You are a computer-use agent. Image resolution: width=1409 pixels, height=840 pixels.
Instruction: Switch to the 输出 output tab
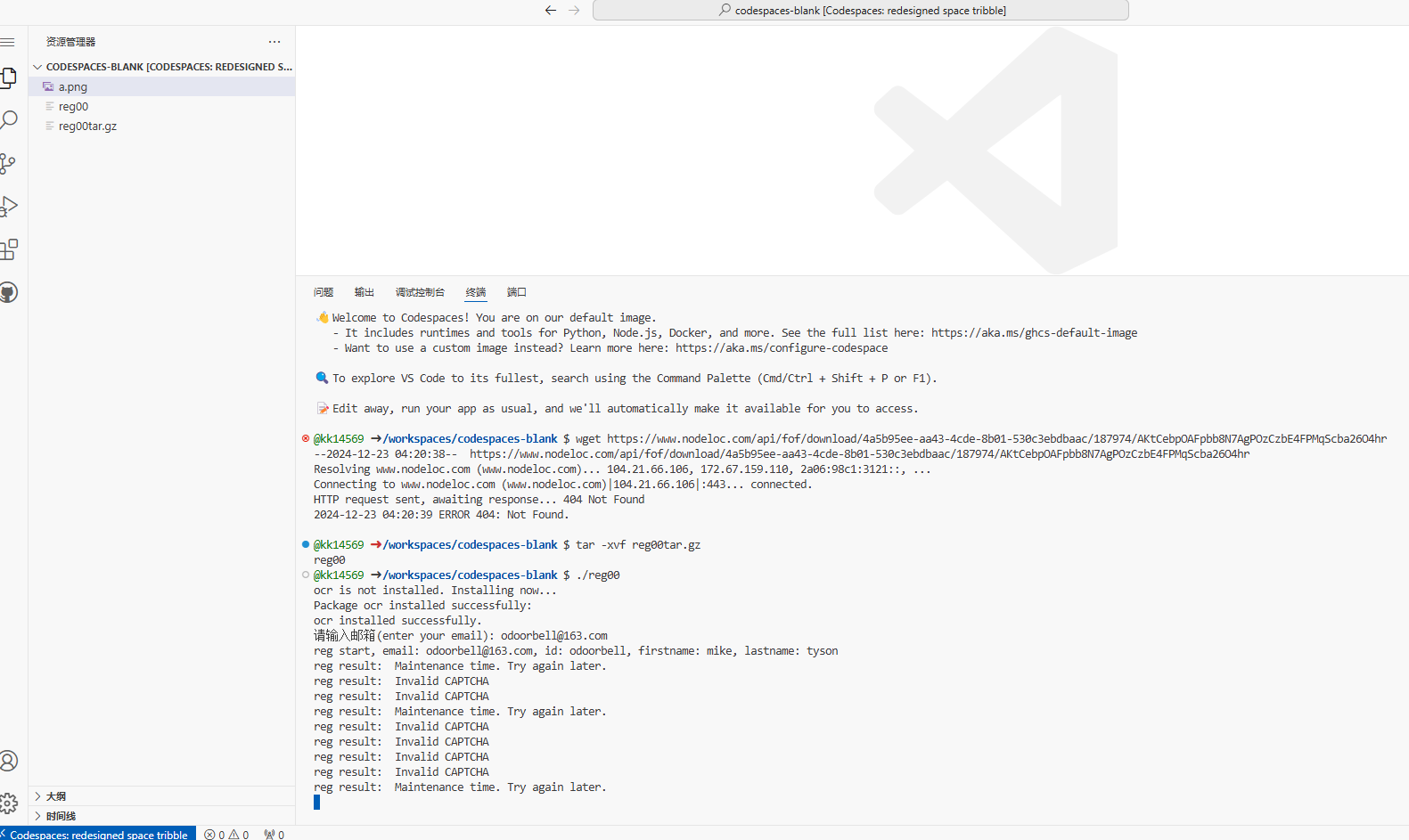[x=365, y=292]
